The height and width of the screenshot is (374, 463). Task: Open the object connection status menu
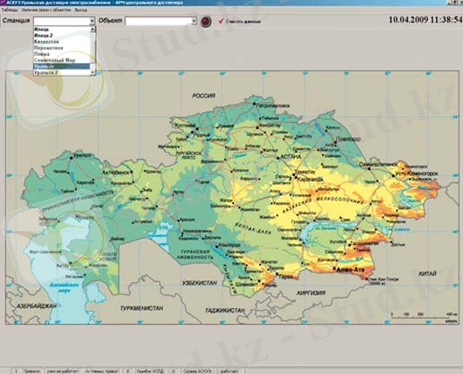point(46,10)
